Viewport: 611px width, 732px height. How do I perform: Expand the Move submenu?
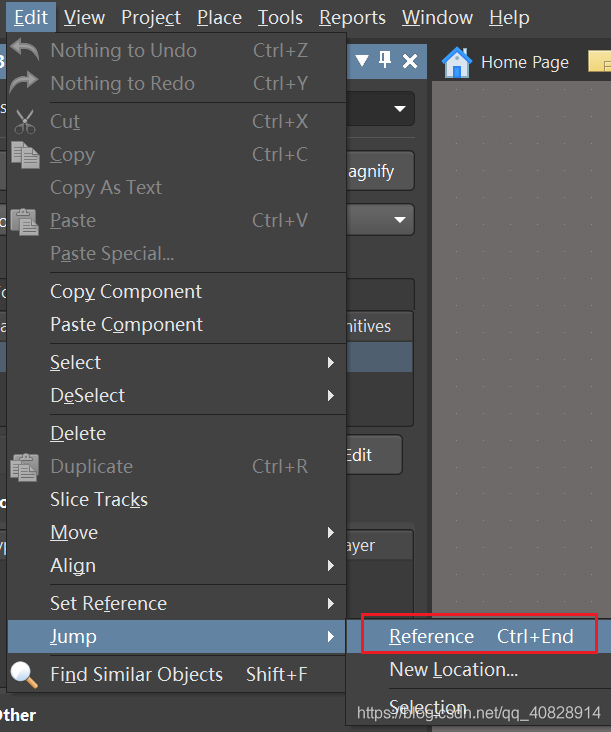(176, 533)
